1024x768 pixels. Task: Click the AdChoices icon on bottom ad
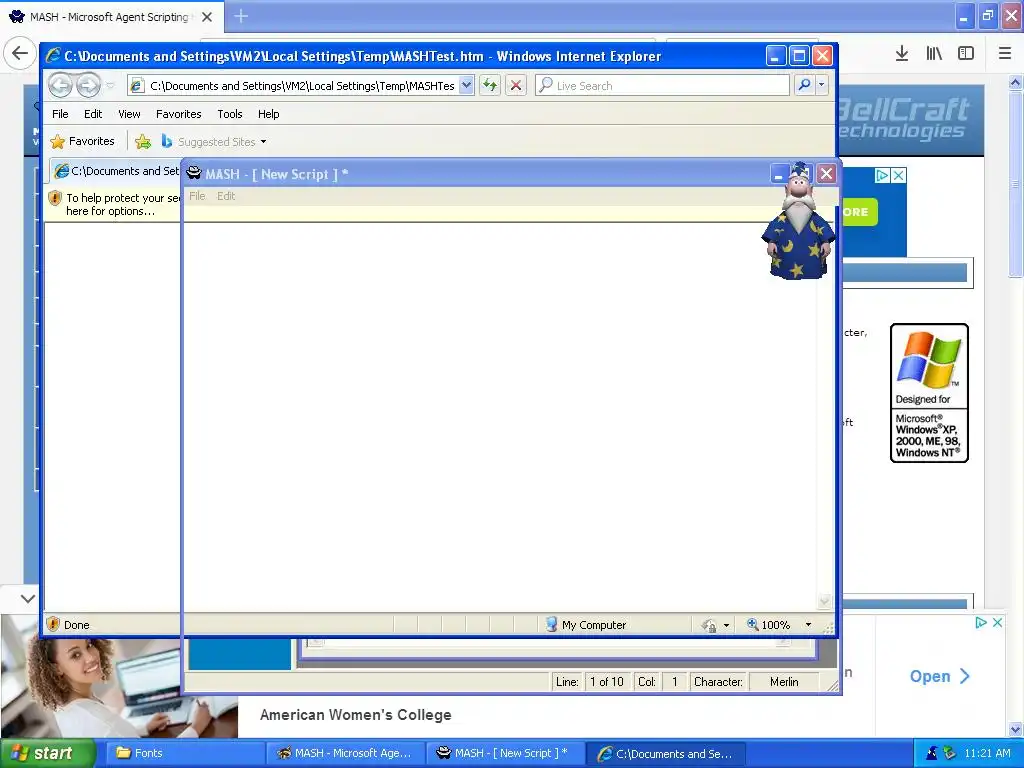pyautogui.click(x=981, y=622)
